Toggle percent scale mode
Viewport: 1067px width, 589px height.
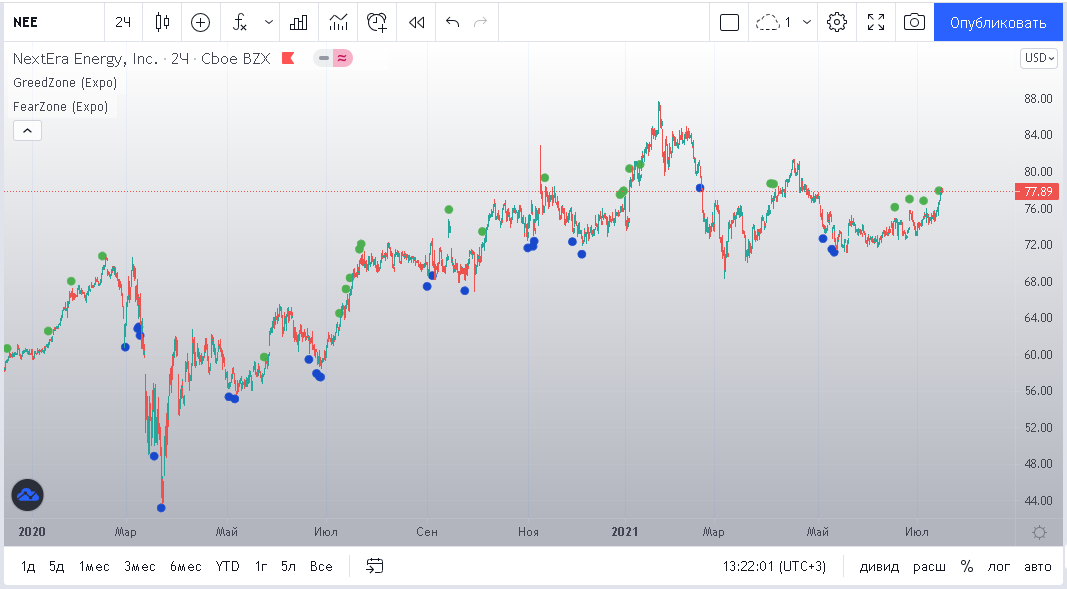click(x=967, y=567)
